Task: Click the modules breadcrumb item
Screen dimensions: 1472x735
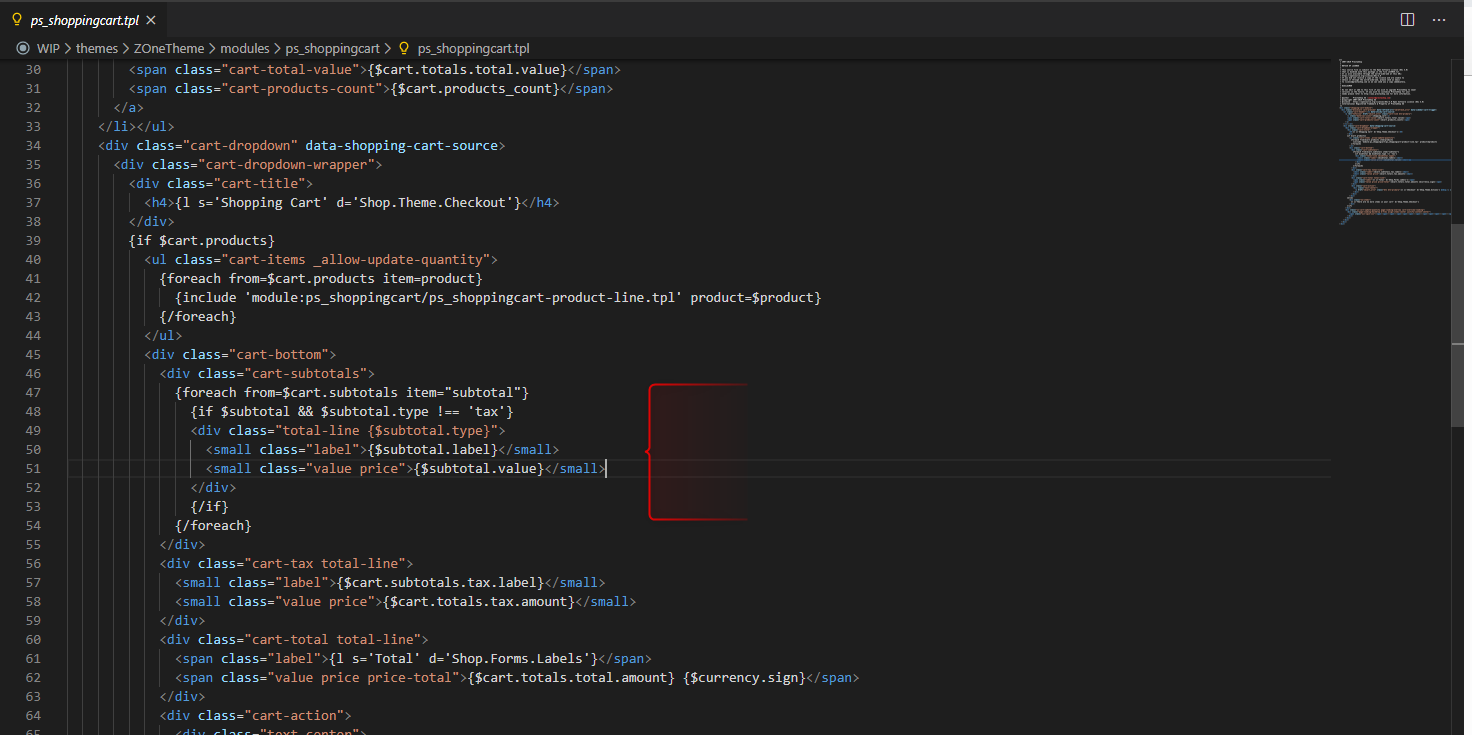Action: 244,48
